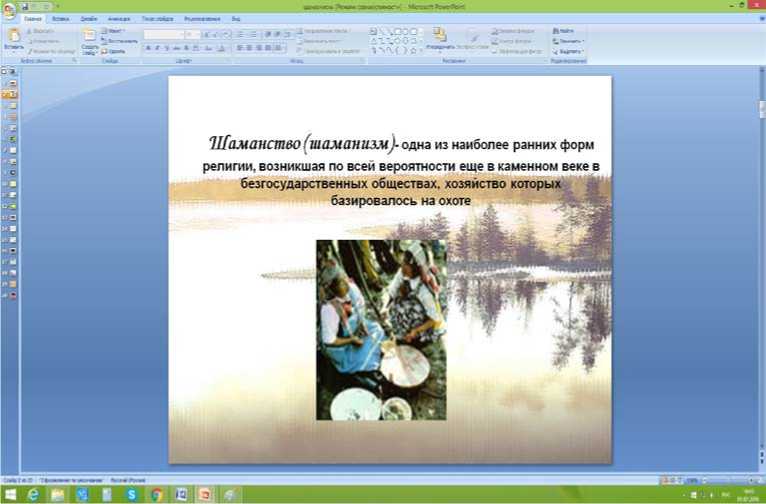Screen dimensions: 766x504
Task: Open Google Chrome from the taskbar
Action: (x=156, y=495)
